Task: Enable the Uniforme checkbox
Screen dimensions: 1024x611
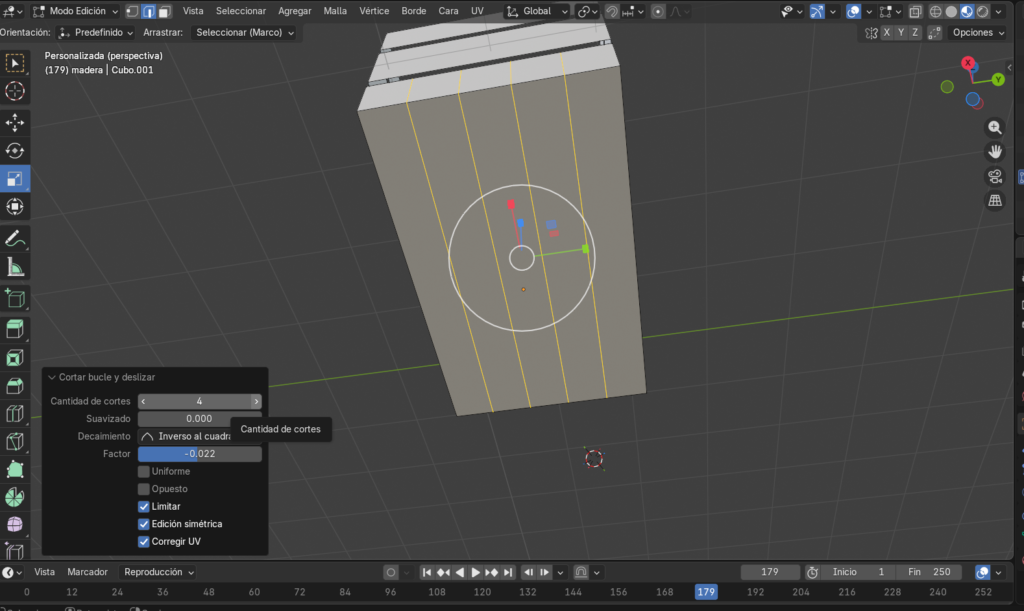Action: (144, 471)
